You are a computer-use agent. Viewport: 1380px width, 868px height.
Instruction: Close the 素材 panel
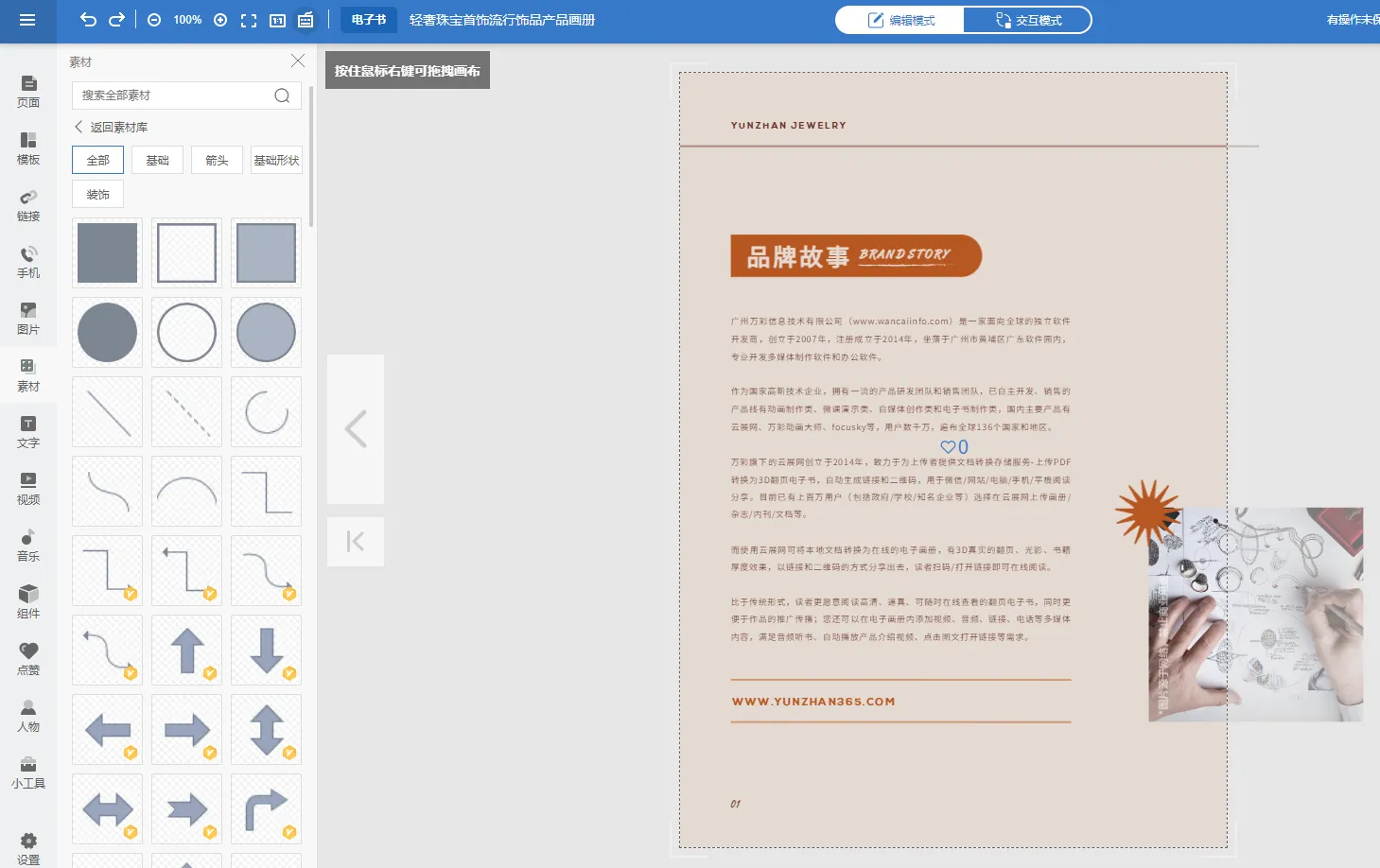tap(298, 61)
